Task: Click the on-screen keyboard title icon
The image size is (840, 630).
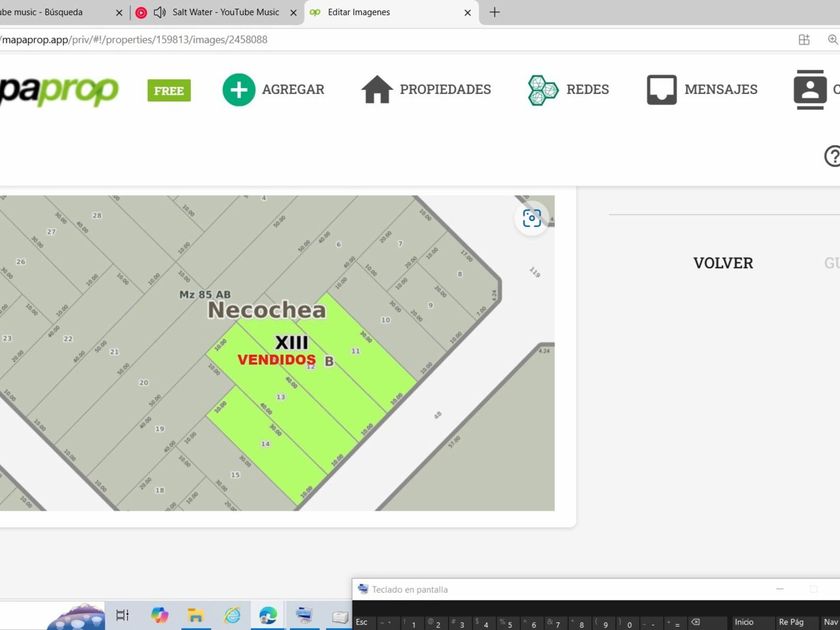Action: 363,589
